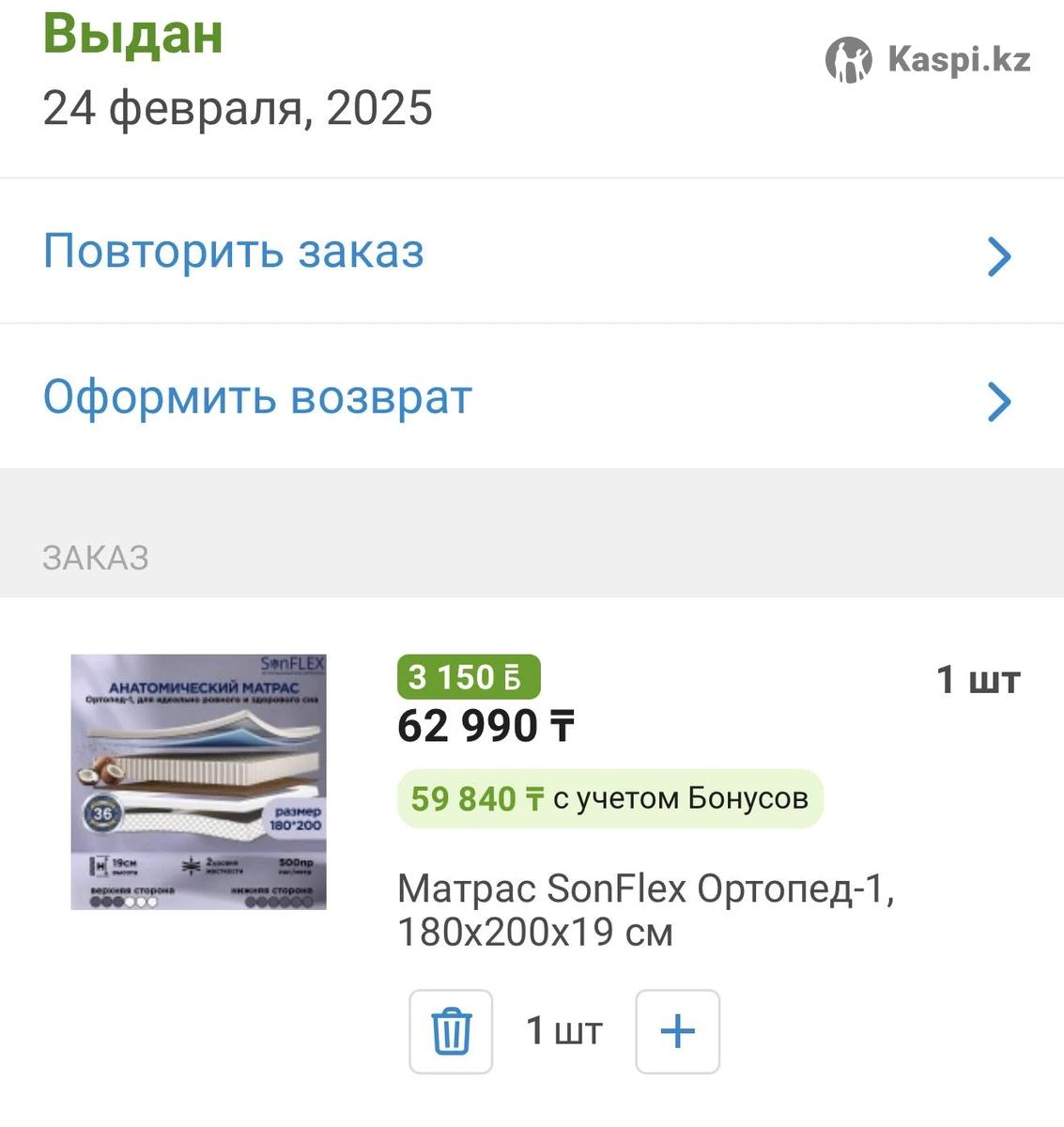Click the 1 шт count at top right of item

[978, 679]
